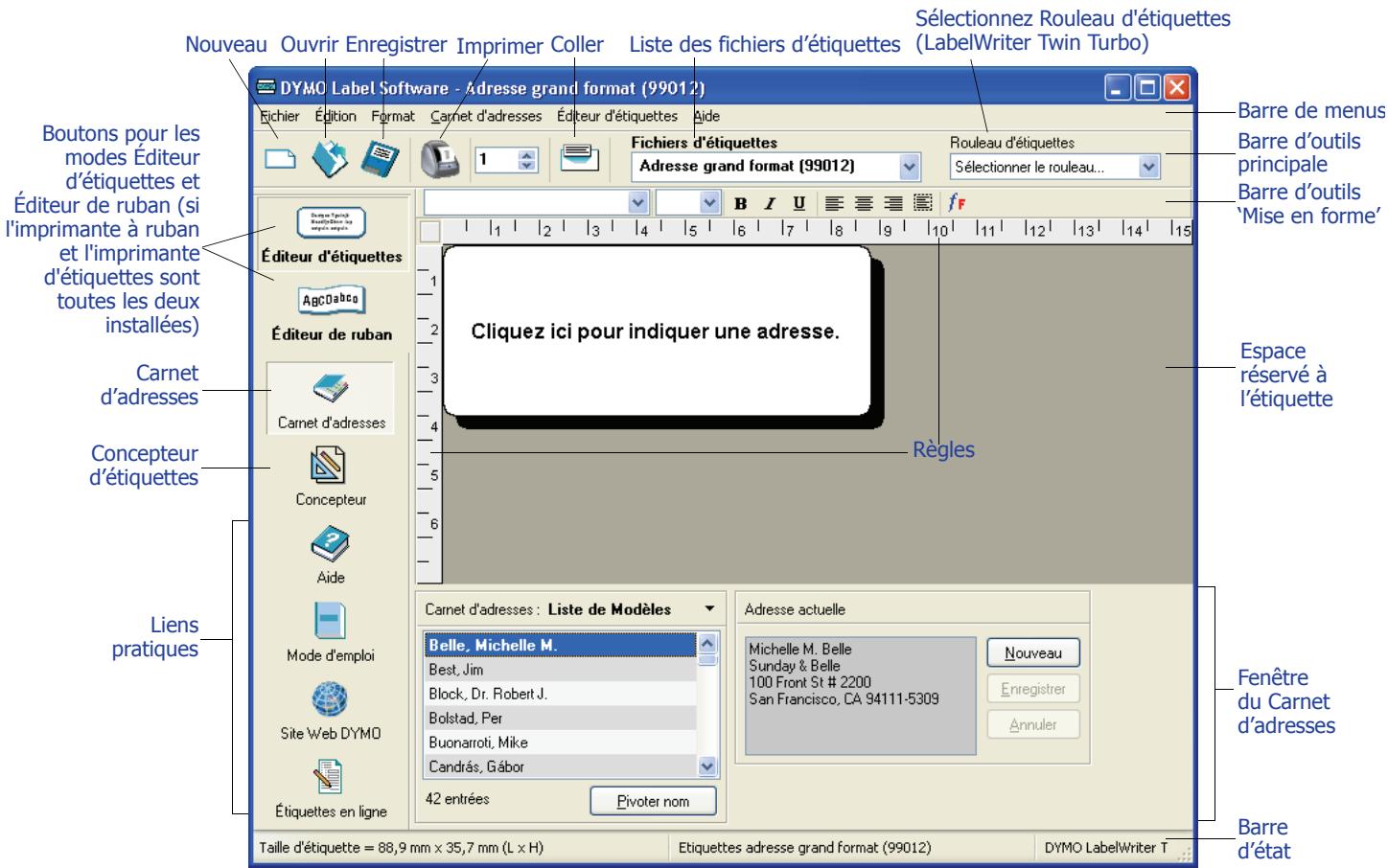Click the Nouveau button in Adresse actuelle
This screenshot has height=868, width=1388.
(1033, 653)
